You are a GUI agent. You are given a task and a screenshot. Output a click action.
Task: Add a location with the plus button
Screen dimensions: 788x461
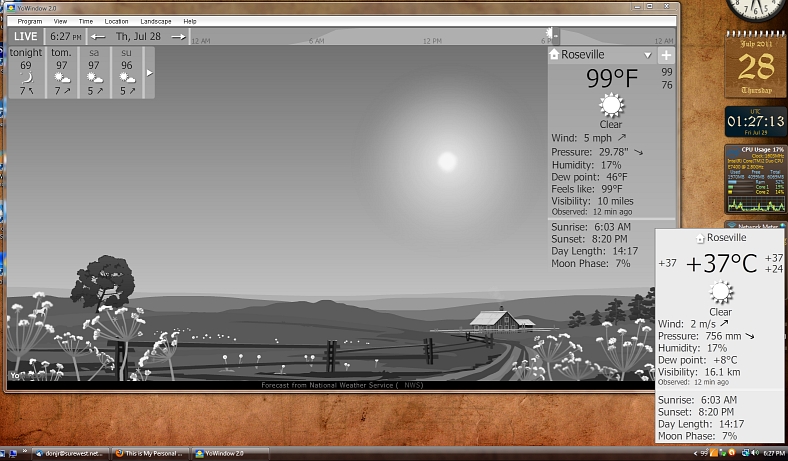pos(666,55)
